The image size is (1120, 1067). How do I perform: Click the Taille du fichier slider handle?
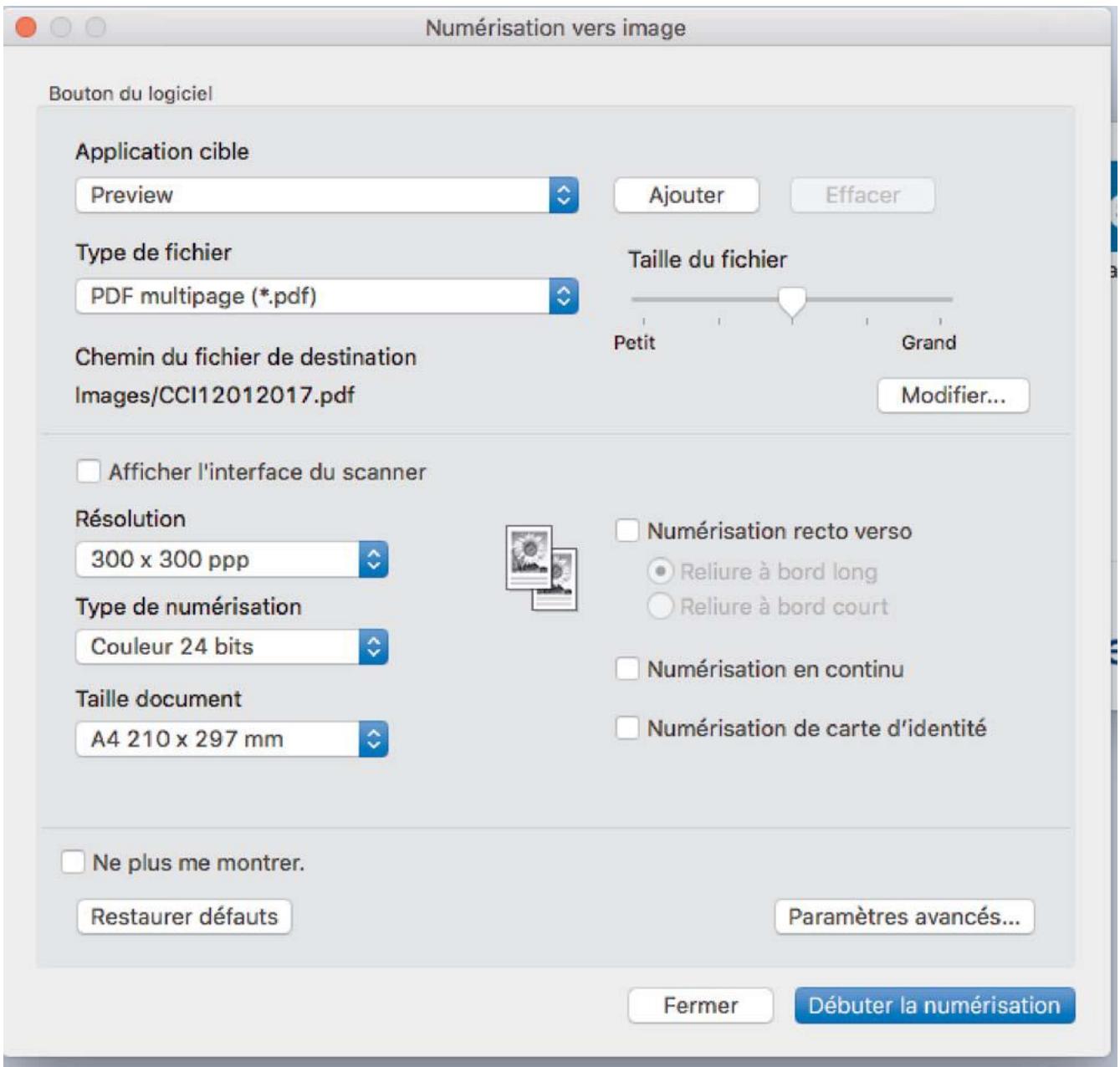791,302
